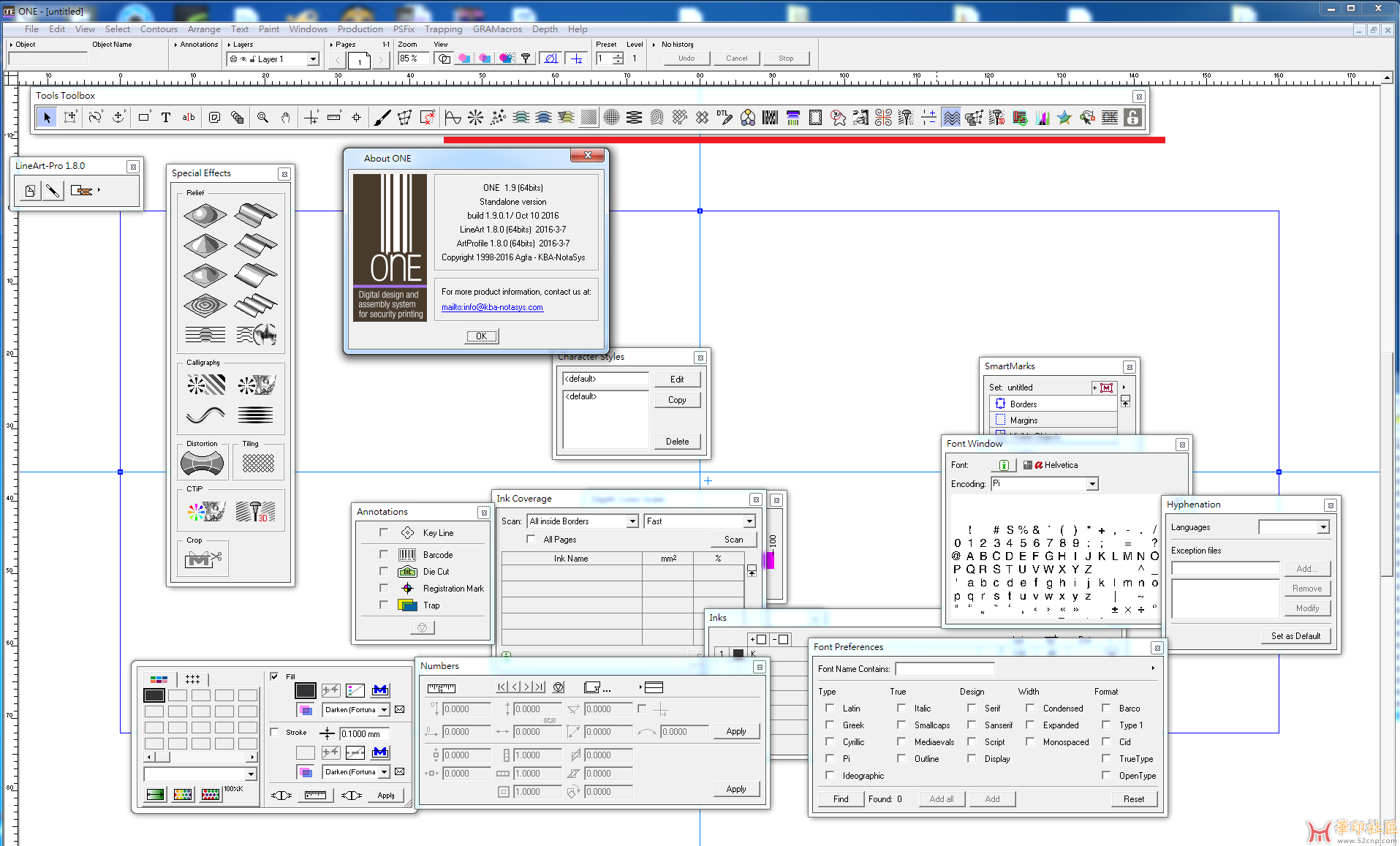
Task: Enable the Barcode annotation checkbox
Action: pos(383,554)
